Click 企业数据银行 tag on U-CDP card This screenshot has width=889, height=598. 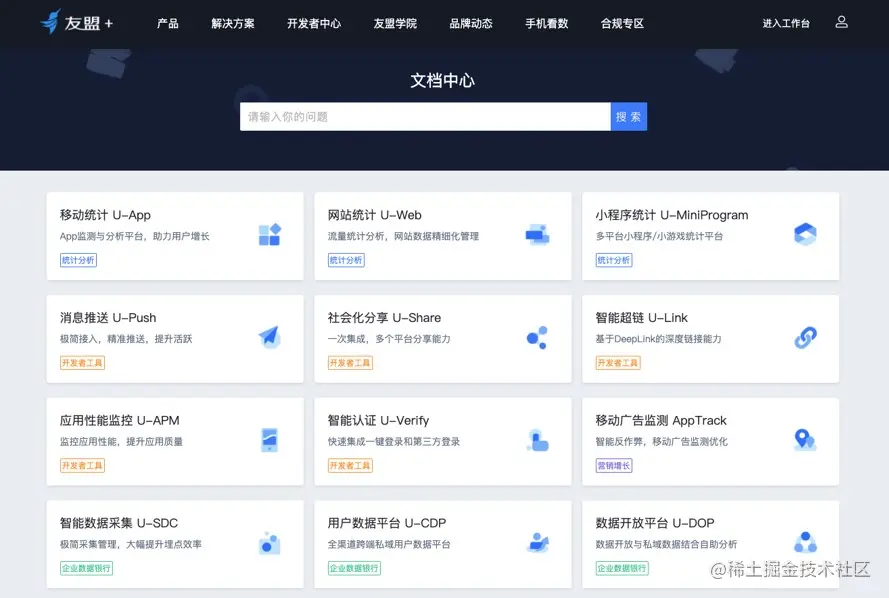click(x=354, y=568)
